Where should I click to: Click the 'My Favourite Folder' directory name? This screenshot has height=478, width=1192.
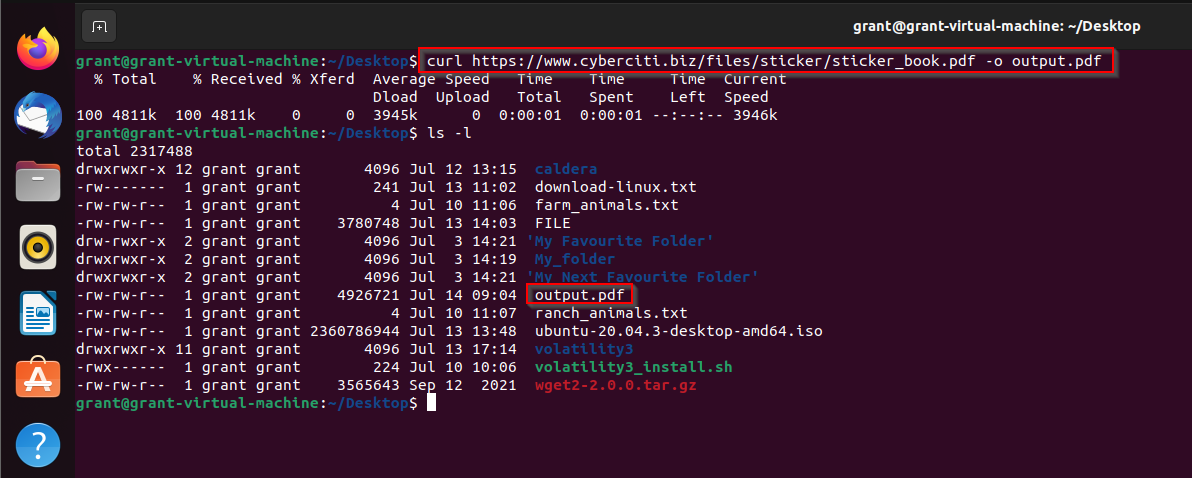coord(620,242)
